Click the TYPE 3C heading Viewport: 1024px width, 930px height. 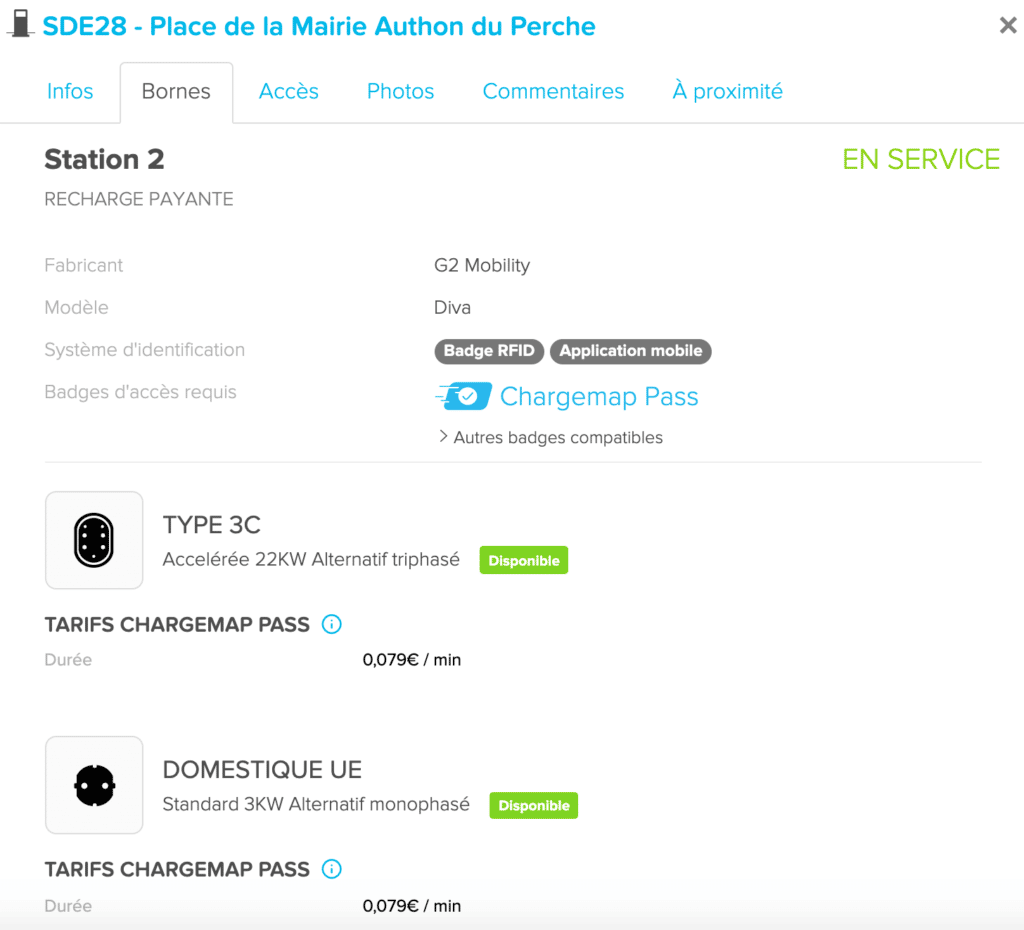[x=212, y=525]
